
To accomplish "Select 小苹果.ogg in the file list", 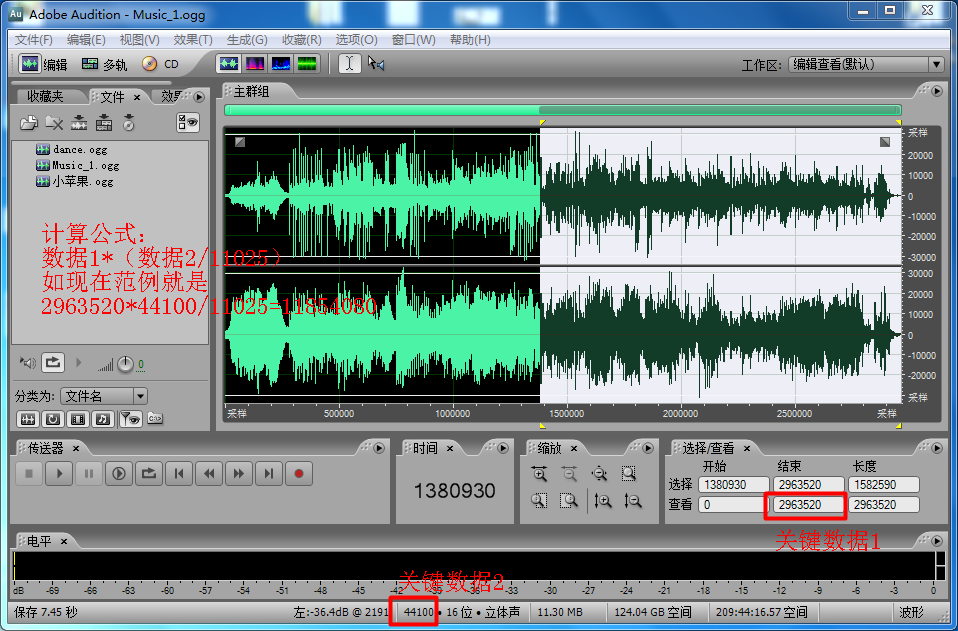I will (75, 181).
